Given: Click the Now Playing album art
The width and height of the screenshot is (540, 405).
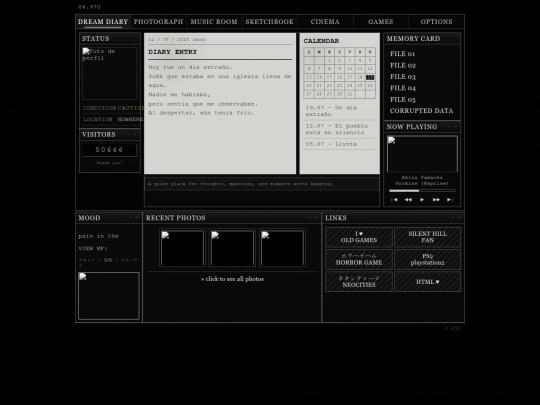Looking at the screenshot, I should click(422, 154).
